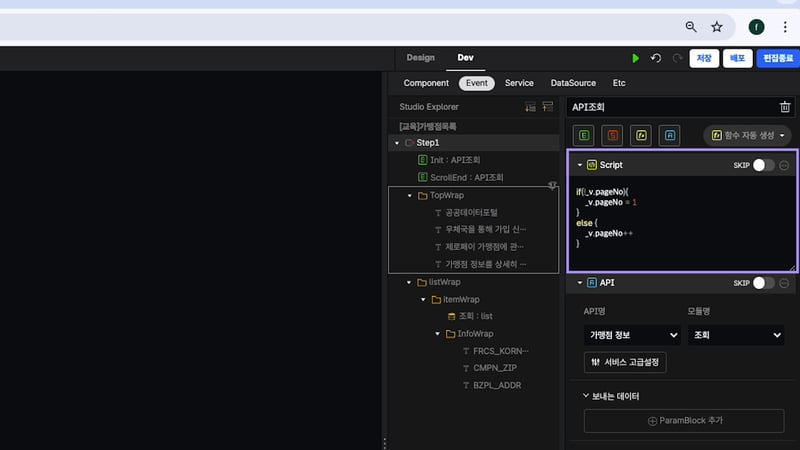Image resolution: width=800 pixels, height=450 pixels.
Task: Click the [교육]가맹점목록 project title
Action: 428,127
